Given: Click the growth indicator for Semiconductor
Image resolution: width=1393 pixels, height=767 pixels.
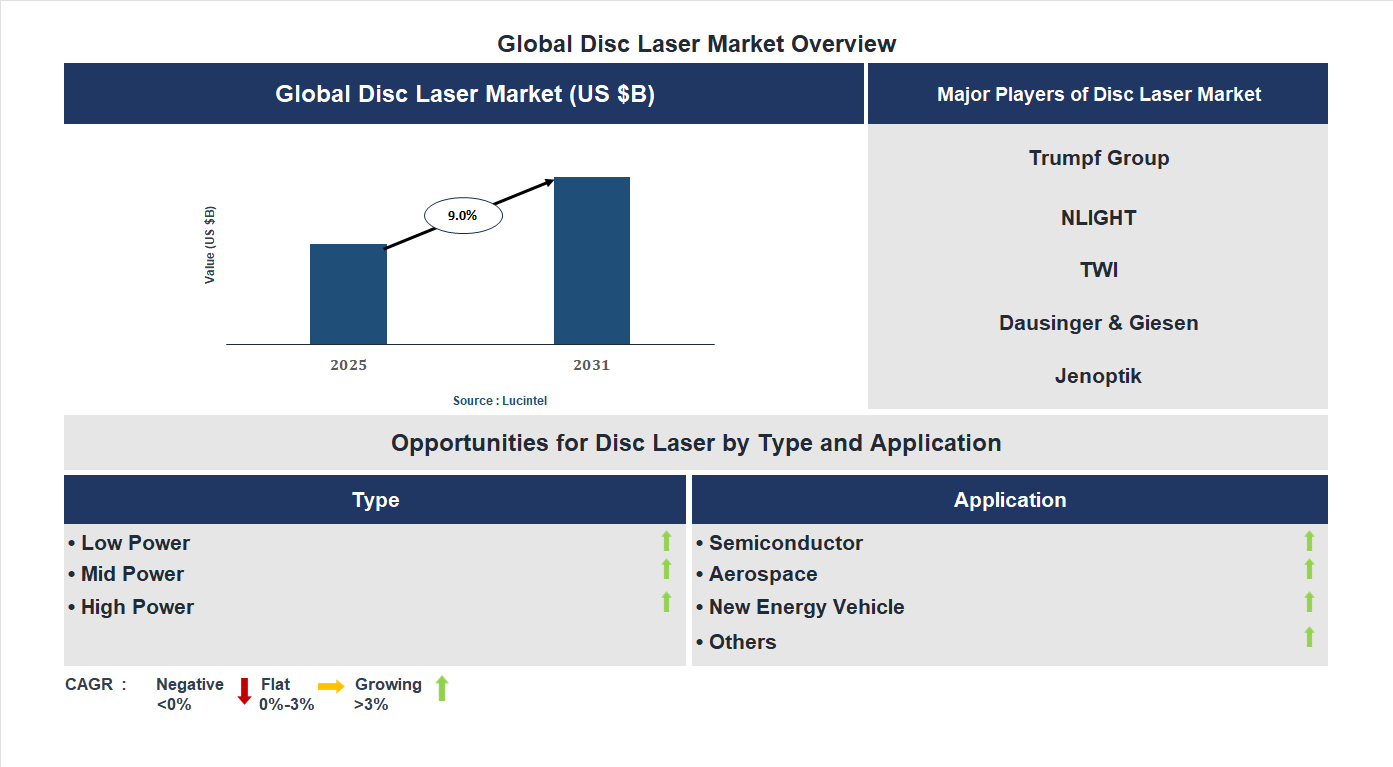Looking at the screenshot, I should (1310, 542).
